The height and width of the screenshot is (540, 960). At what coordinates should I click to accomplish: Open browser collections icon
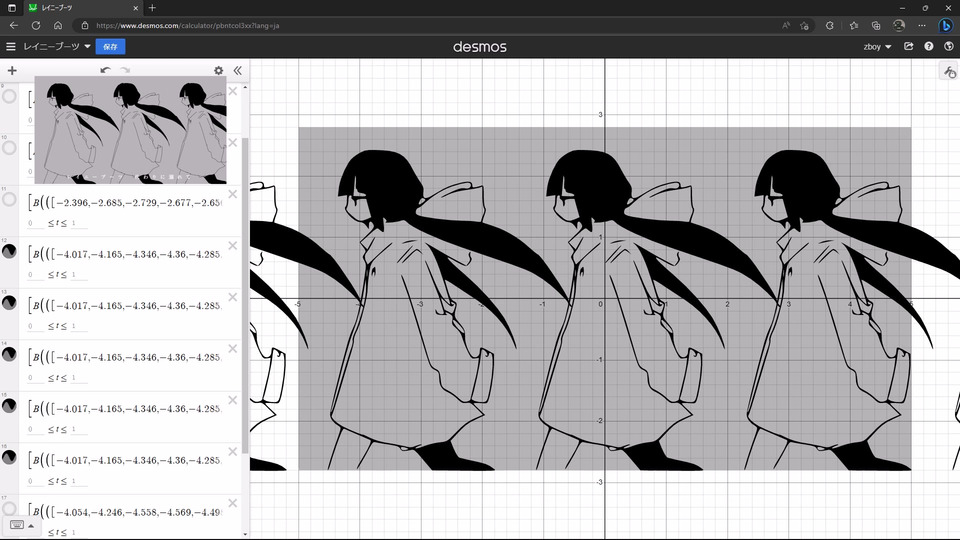(x=876, y=26)
